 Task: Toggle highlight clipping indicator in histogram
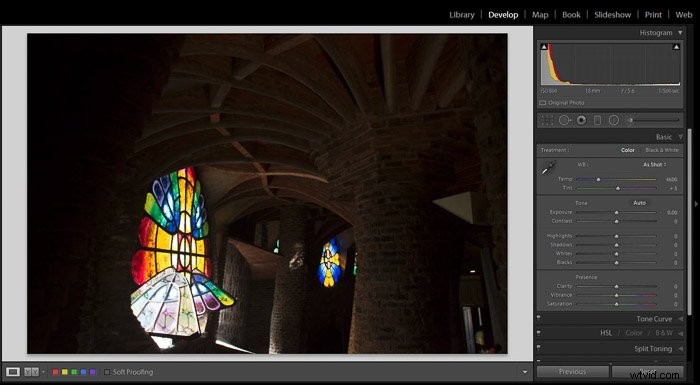(676, 46)
